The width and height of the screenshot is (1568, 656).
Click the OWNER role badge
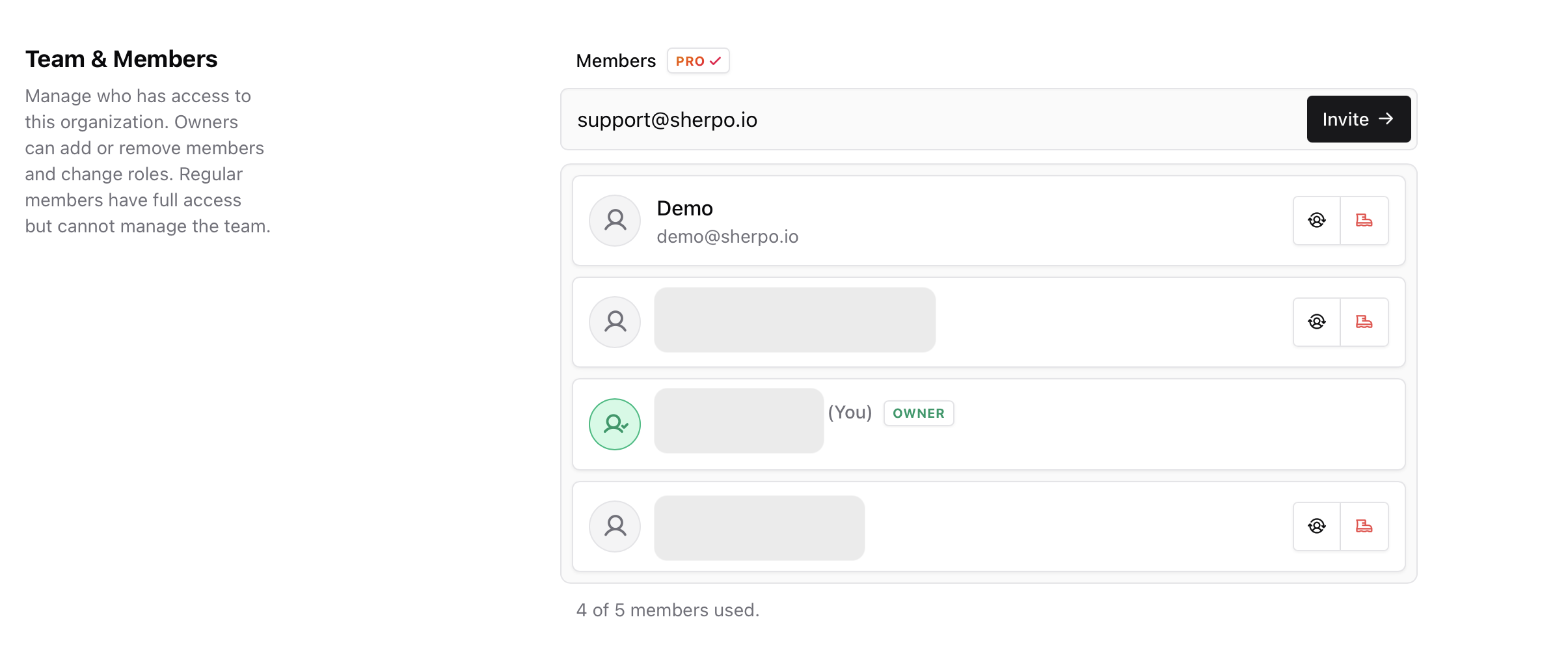tap(918, 413)
